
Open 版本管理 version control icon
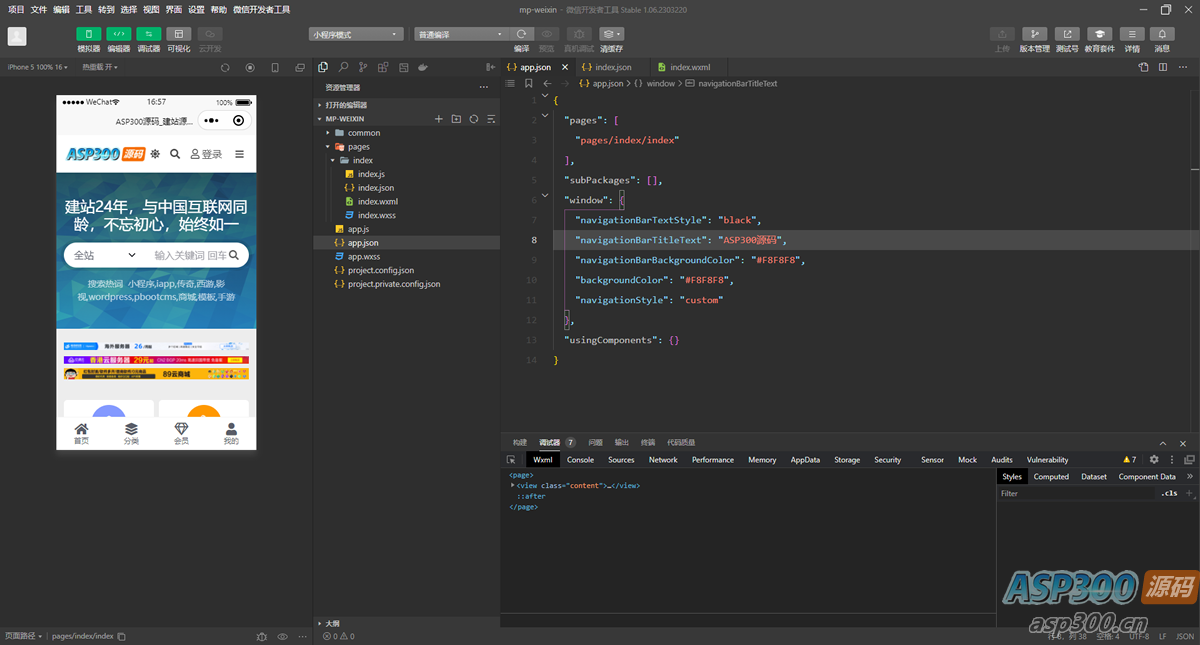(x=1034, y=34)
